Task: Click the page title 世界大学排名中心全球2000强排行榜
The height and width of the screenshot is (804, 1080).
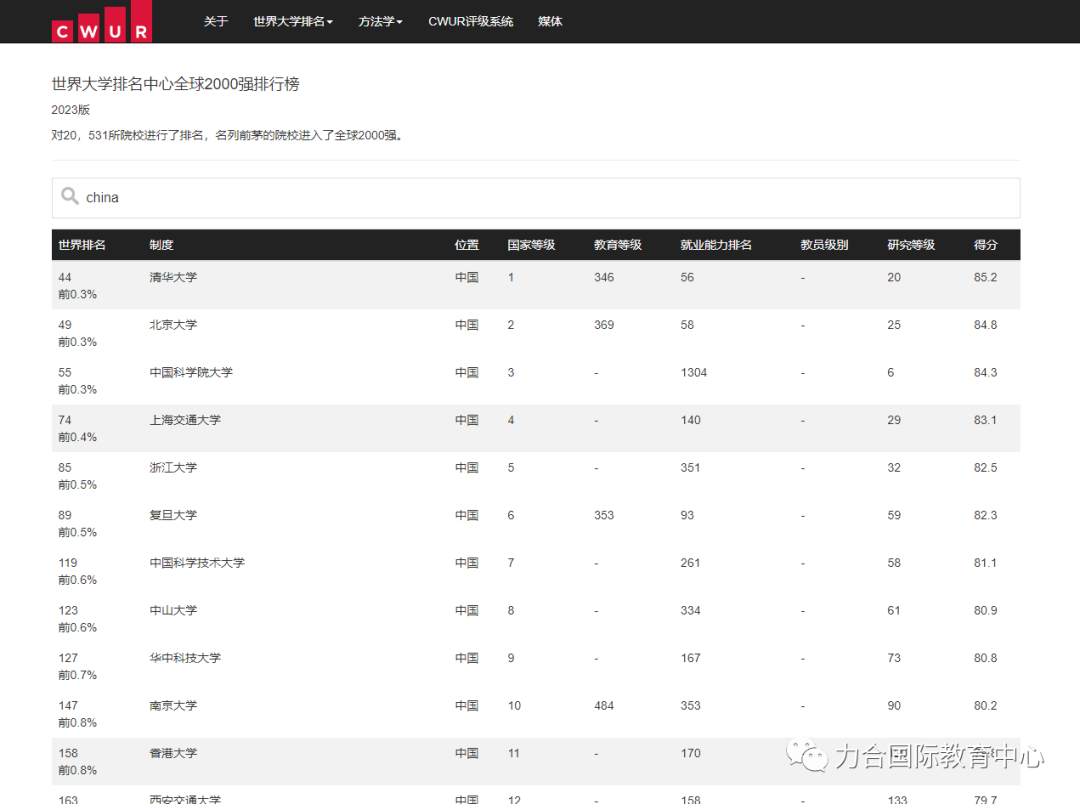Action: 175,84
